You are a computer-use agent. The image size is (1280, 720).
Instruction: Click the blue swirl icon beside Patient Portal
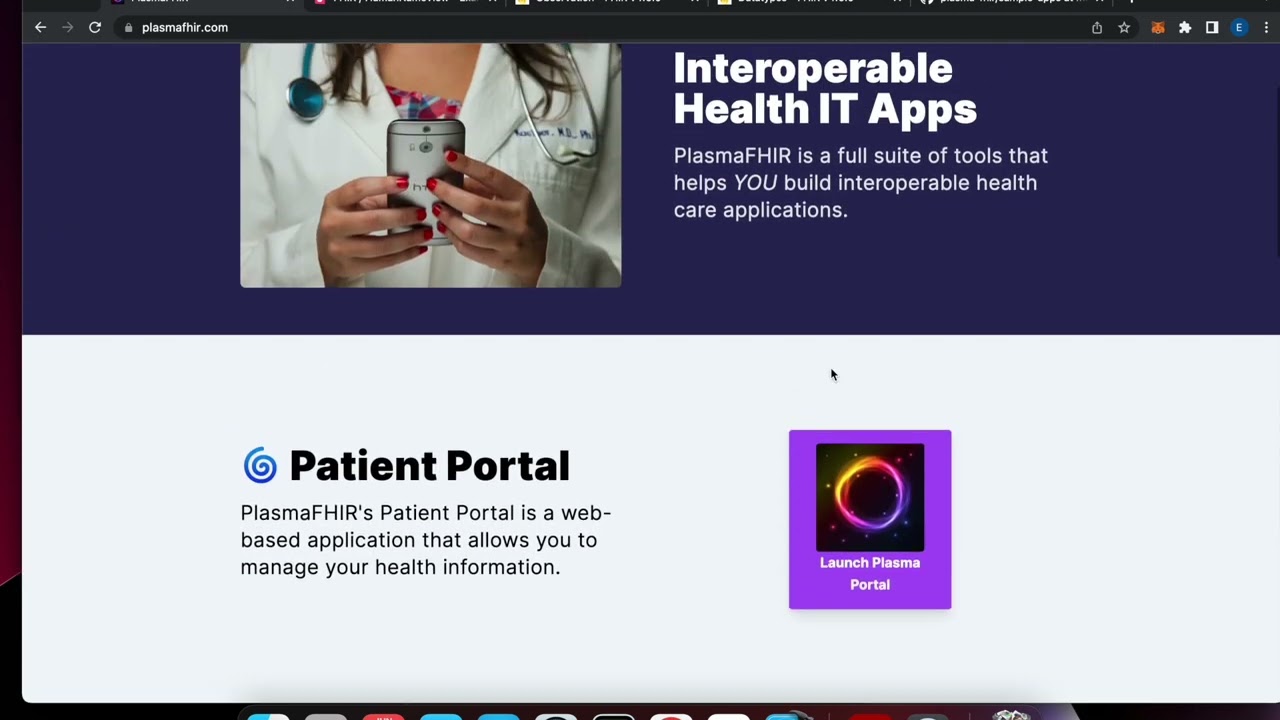(260, 465)
